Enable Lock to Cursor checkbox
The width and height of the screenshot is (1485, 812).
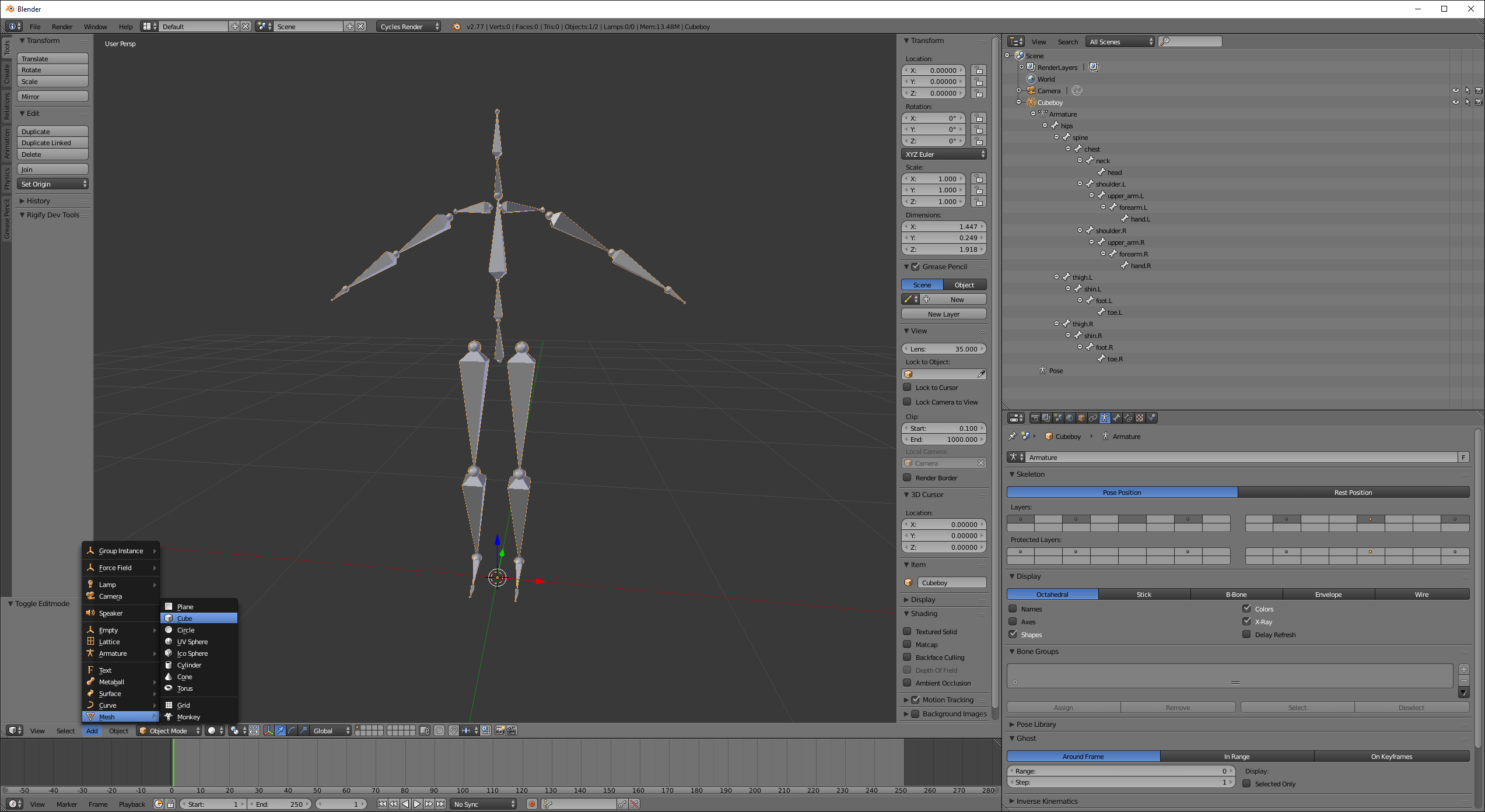[907, 387]
